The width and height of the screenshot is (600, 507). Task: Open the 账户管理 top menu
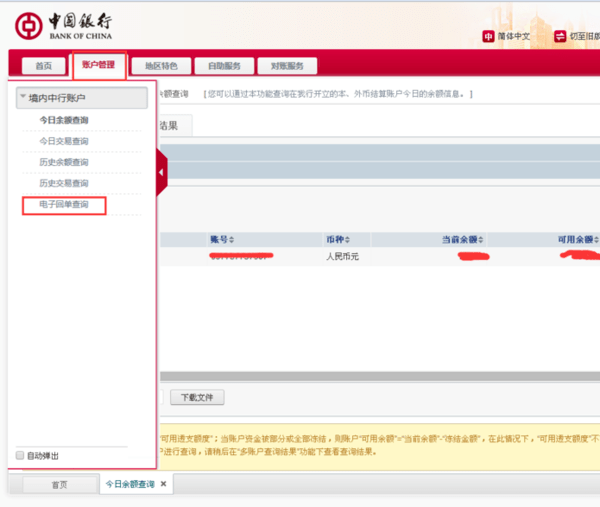[x=98, y=66]
